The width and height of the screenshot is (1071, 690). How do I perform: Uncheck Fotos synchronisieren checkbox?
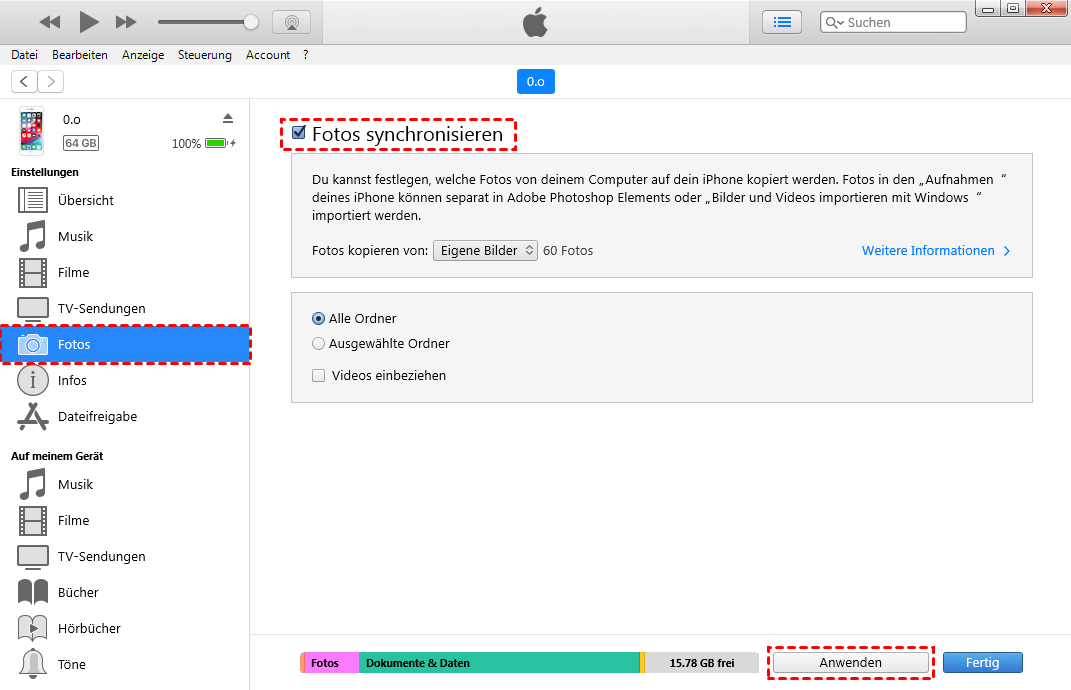coord(298,133)
